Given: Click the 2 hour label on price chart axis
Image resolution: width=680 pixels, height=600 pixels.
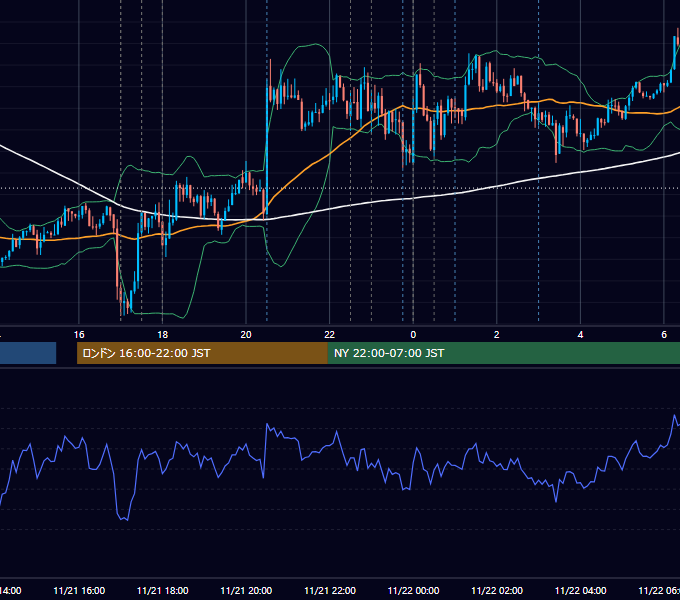Looking at the screenshot, I should pos(497,335).
